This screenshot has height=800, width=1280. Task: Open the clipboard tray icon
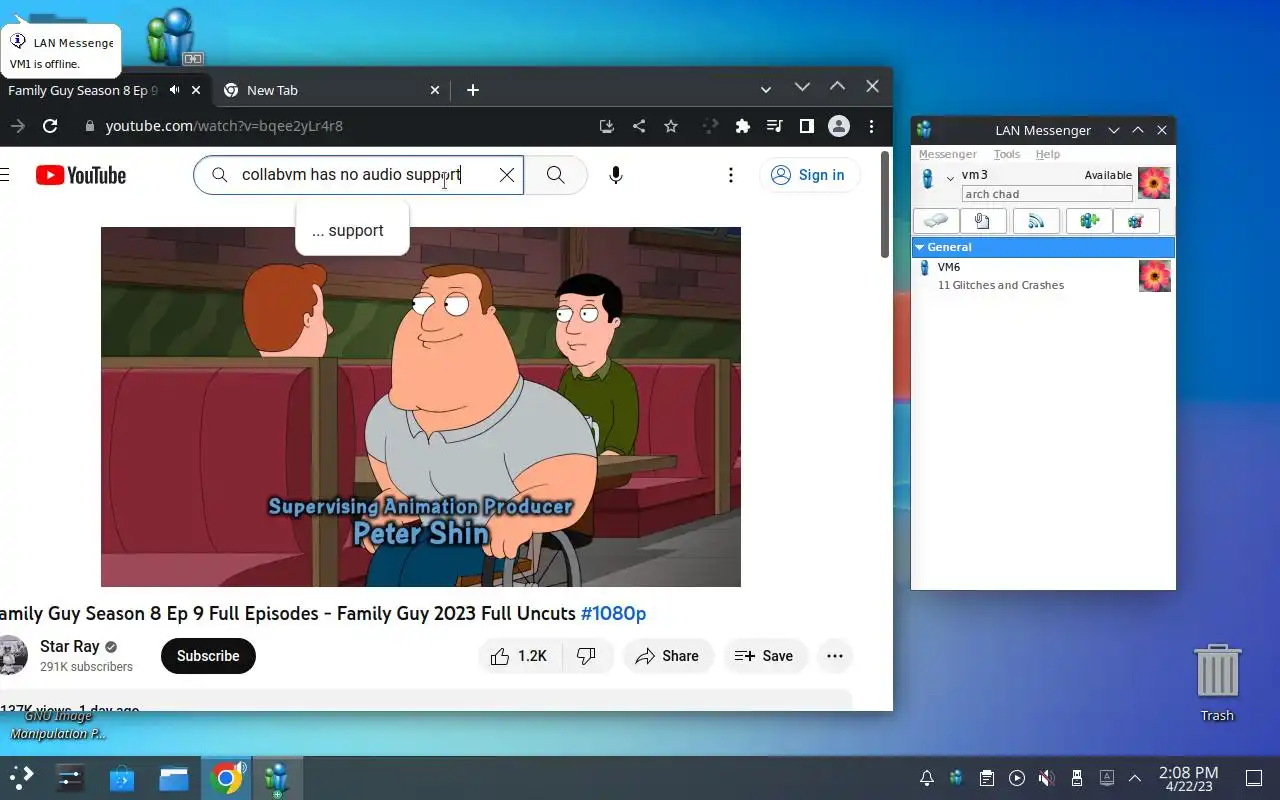987,778
